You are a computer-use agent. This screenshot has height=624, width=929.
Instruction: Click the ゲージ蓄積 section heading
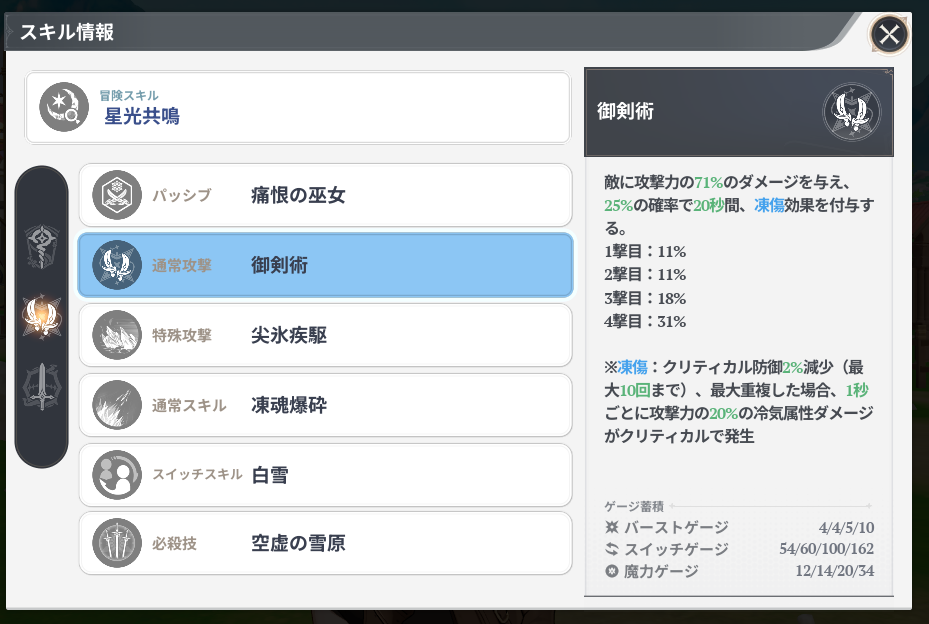pyautogui.click(x=634, y=506)
